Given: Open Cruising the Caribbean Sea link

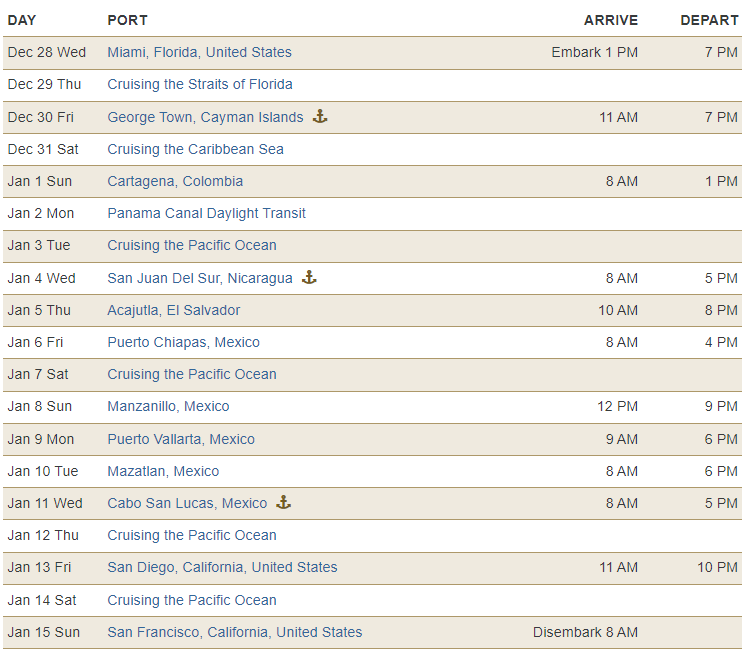Looking at the screenshot, I should click(195, 149).
